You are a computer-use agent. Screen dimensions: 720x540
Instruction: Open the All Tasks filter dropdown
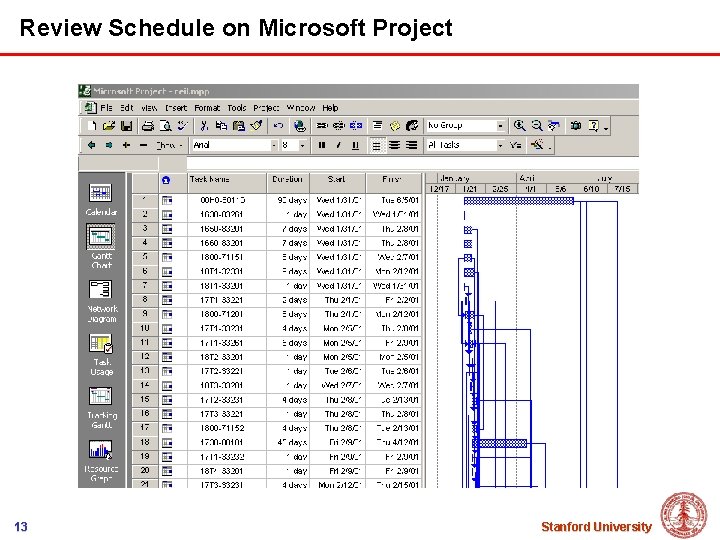pyautogui.click(x=501, y=145)
